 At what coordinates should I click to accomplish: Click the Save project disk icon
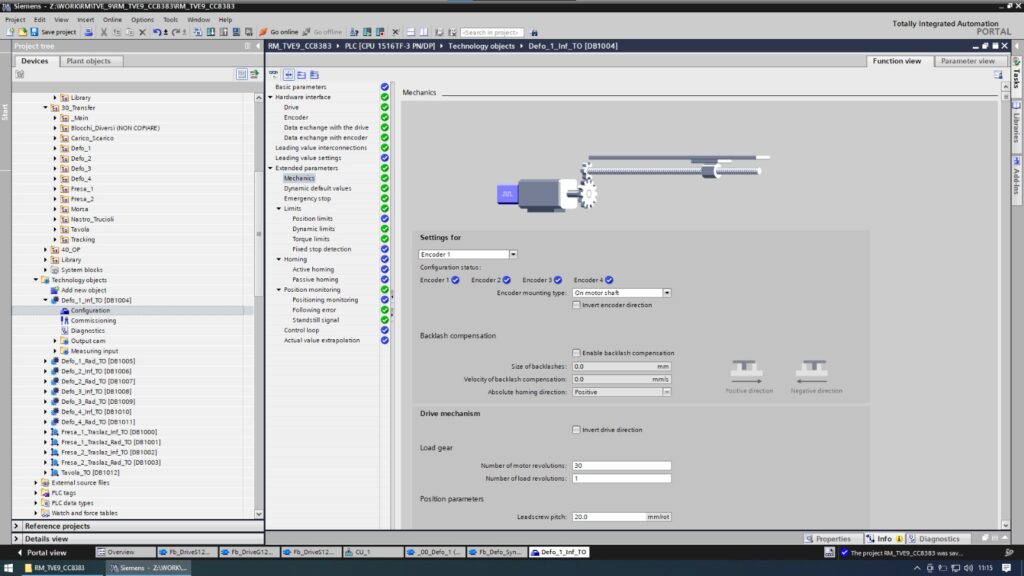[34, 32]
